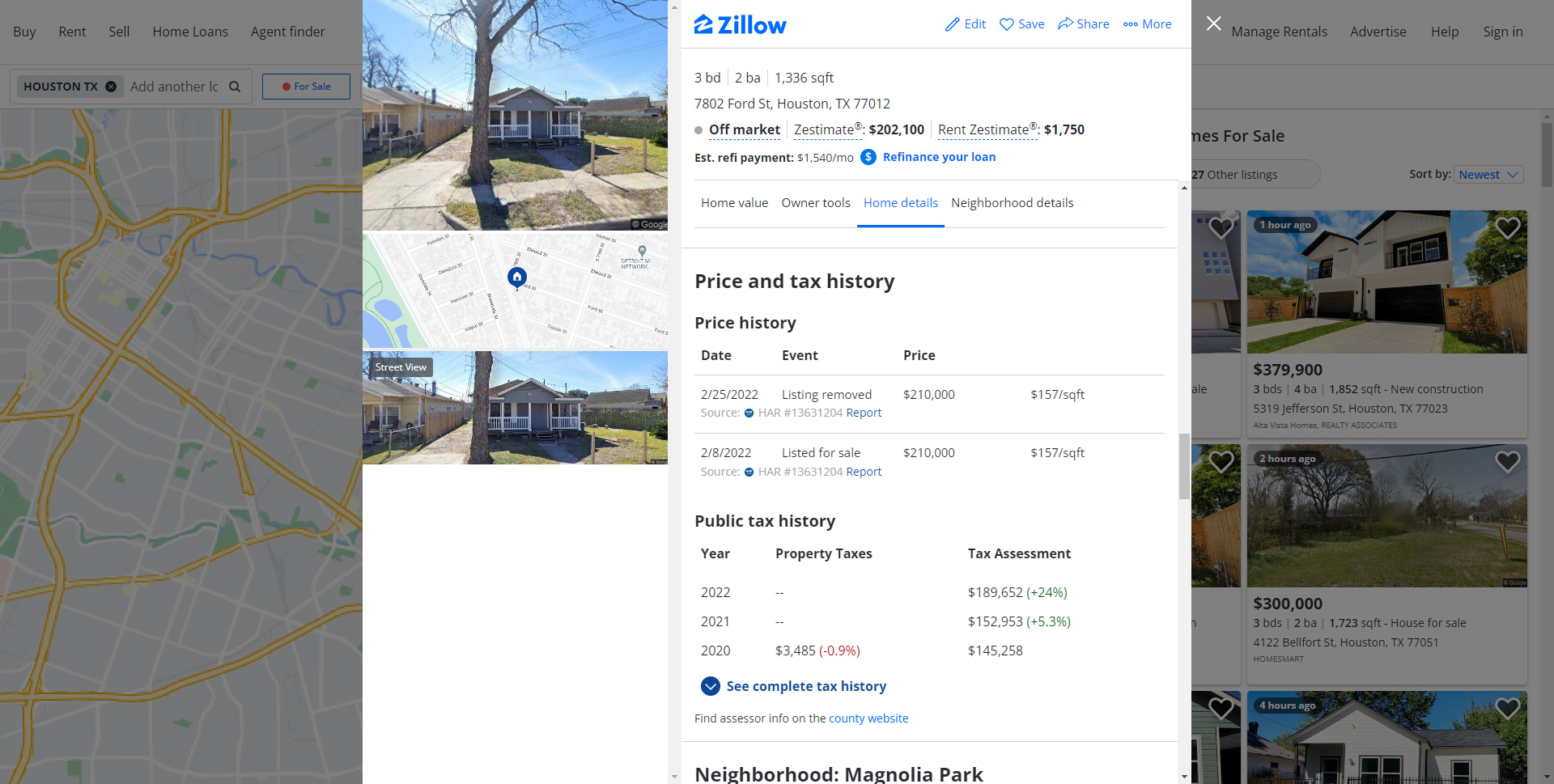Open the For Sale filter dropdown
The width and height of the screenshot is (1554, 784).
306,87
